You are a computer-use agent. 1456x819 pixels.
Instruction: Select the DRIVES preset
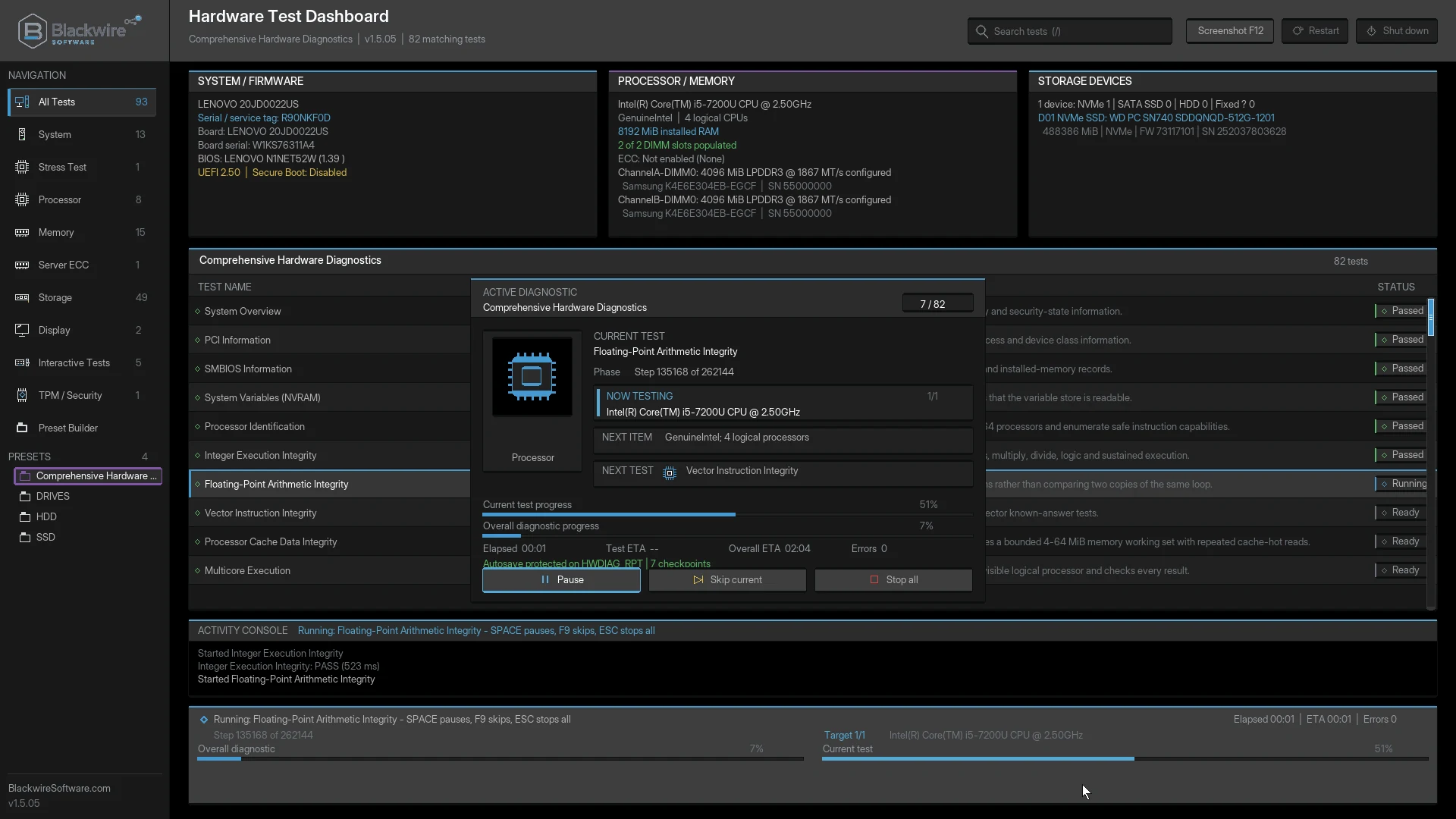88,497
